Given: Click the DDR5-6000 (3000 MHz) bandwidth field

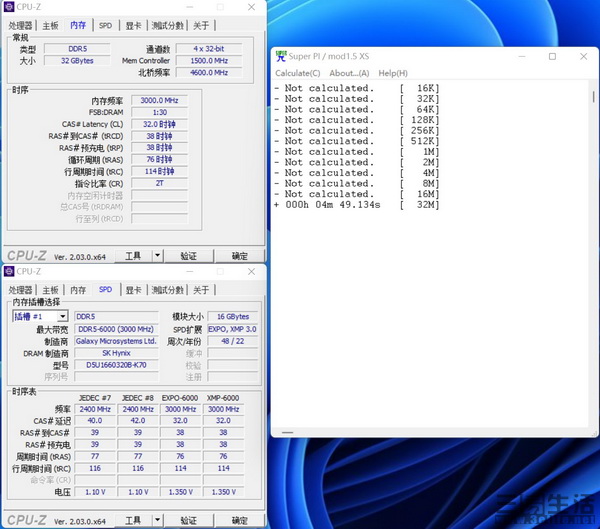Looking at the screenshot, I should coord(116,329).
